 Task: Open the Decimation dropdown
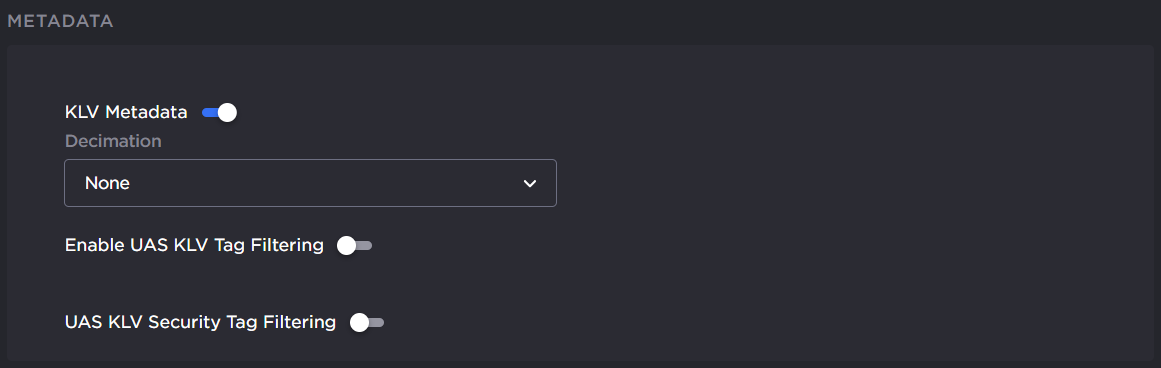(310, 183)
